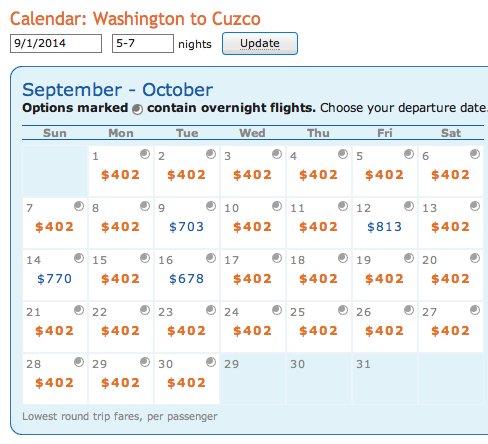
Task: Click the overnight moon icon on September 12
Action: click(409, 206)
